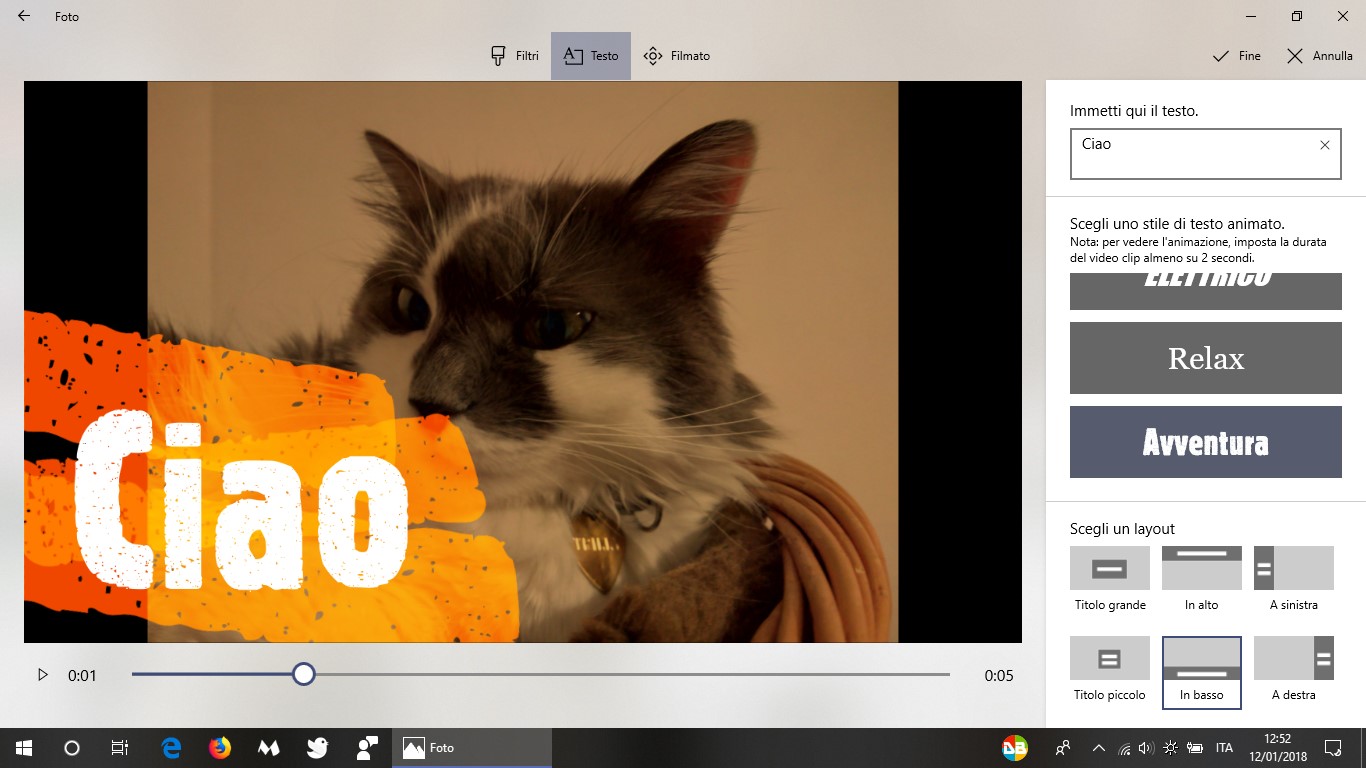The width and height of the screenshot is (1366, 768).
Task: Play the video preview
Action: [43, 675]
